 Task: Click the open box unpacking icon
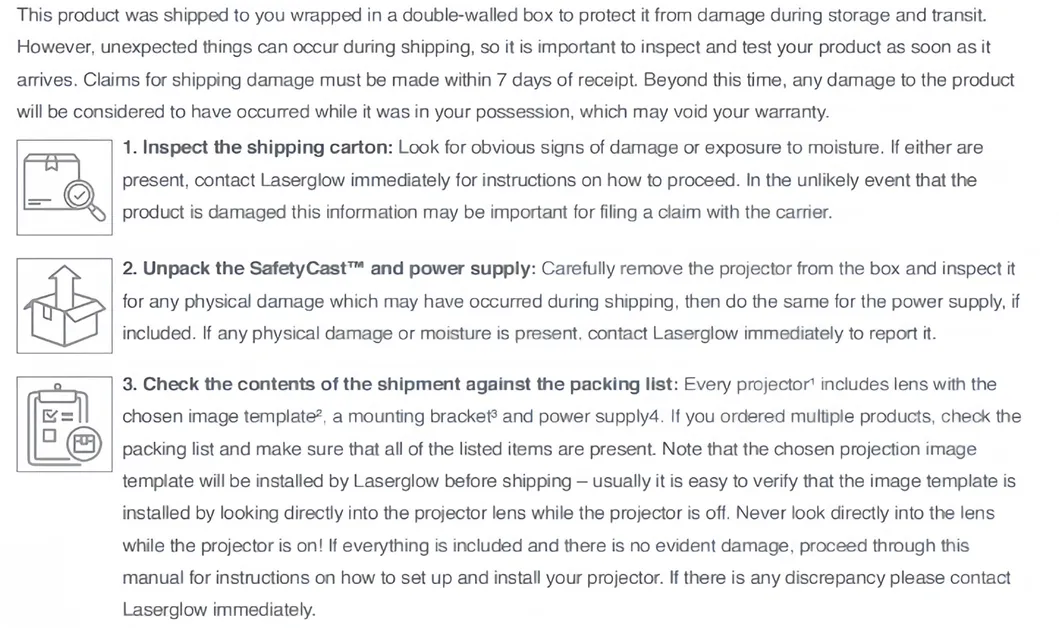pyautogui.click(x=64, y=306)
